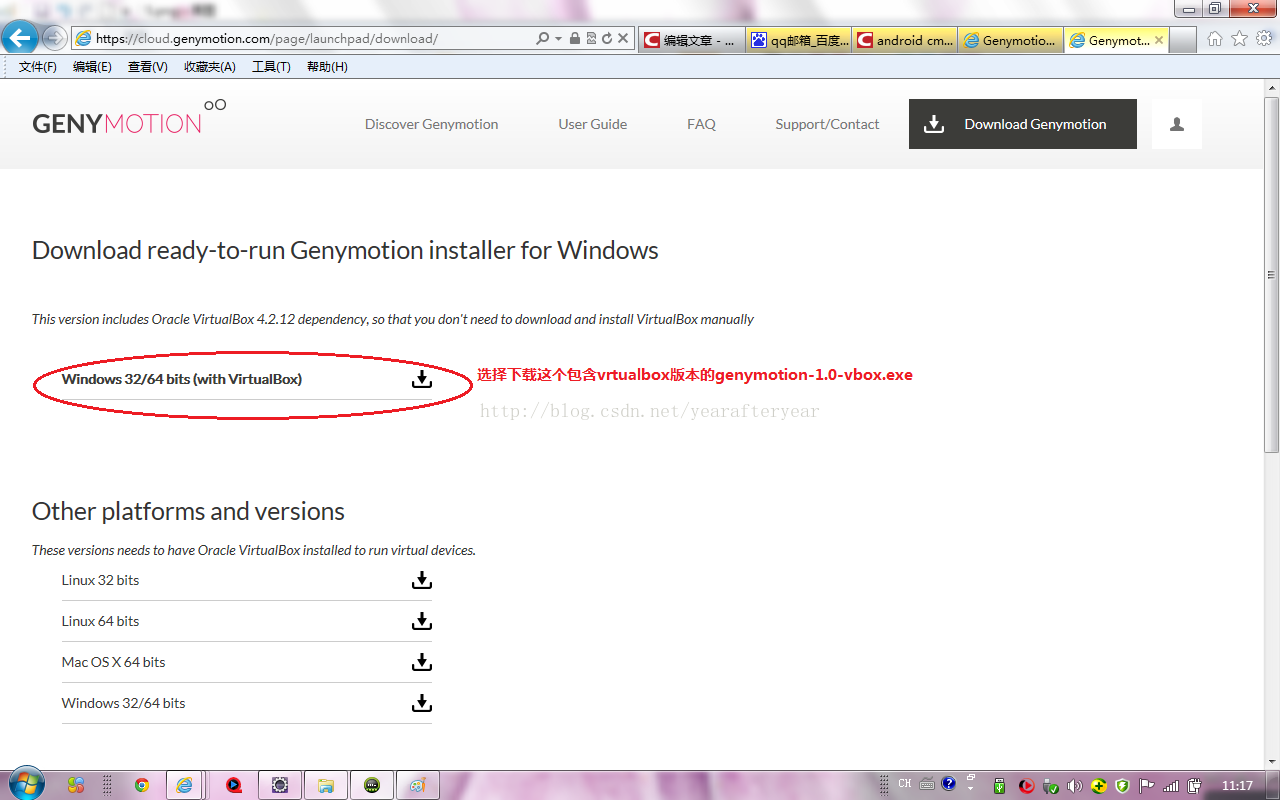The height and width of the screenshot is (800, 1280).
Task: Click help question mark in language bar
Action: (948, 784)
